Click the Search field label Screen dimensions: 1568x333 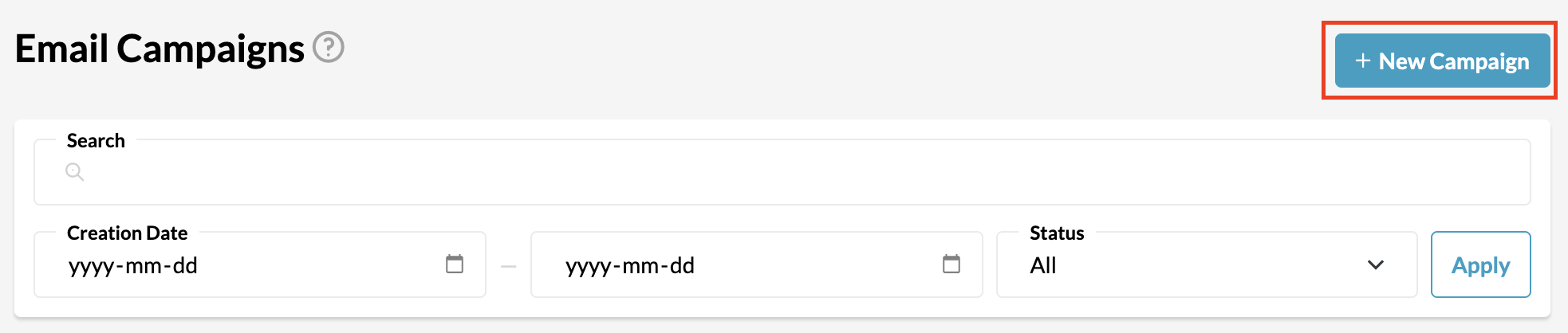point(96,140)
